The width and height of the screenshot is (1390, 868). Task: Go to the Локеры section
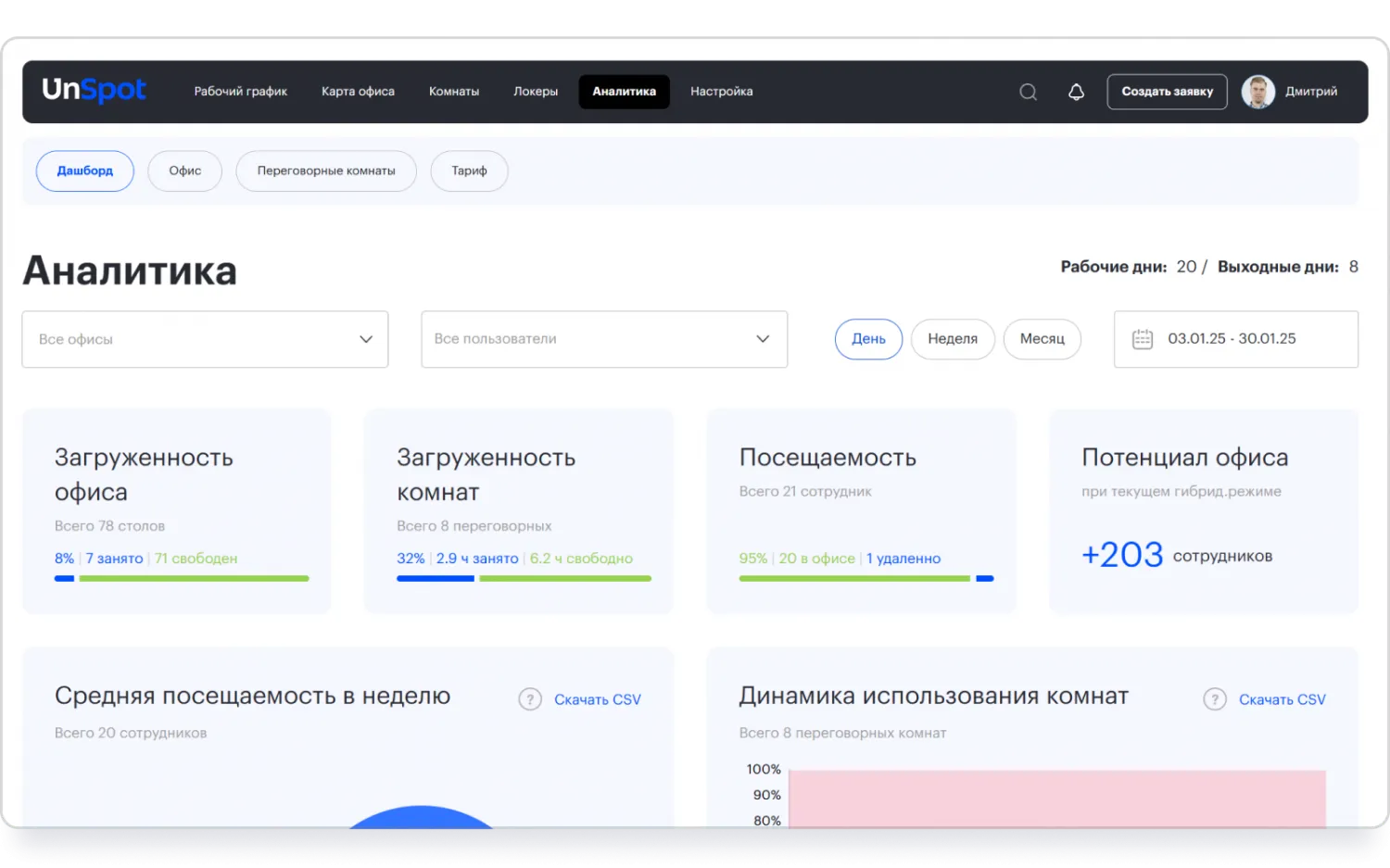pyautogui.click(x=536, y=92)
